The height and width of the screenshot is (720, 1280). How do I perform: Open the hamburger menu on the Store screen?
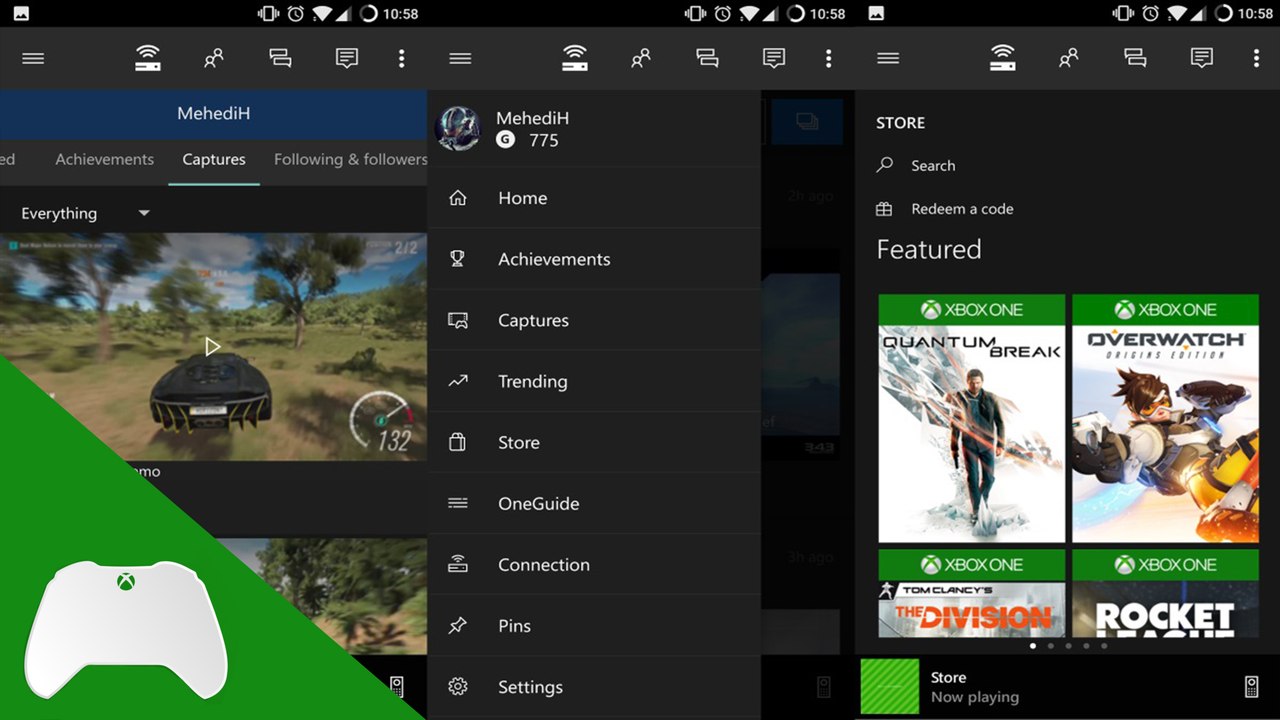point(888,58)
